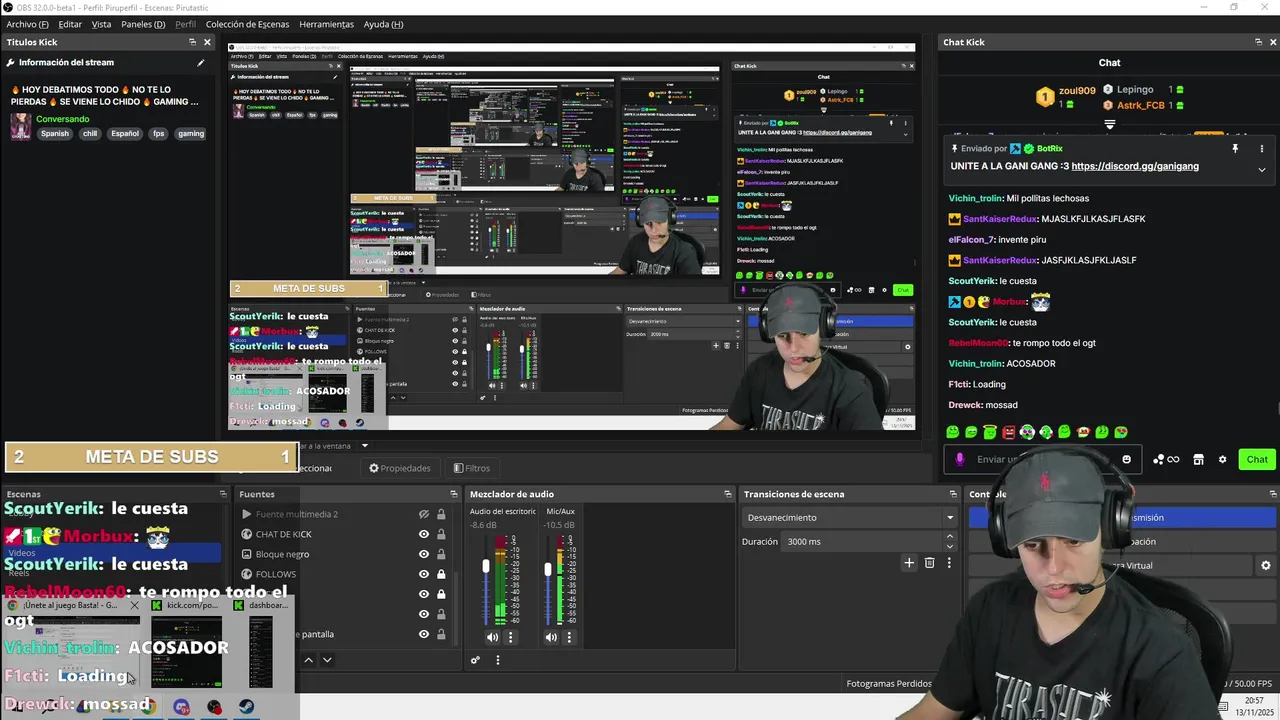Open the Ayuda menu
This screenshot has height=720, width=1280.
click(383, 24)
